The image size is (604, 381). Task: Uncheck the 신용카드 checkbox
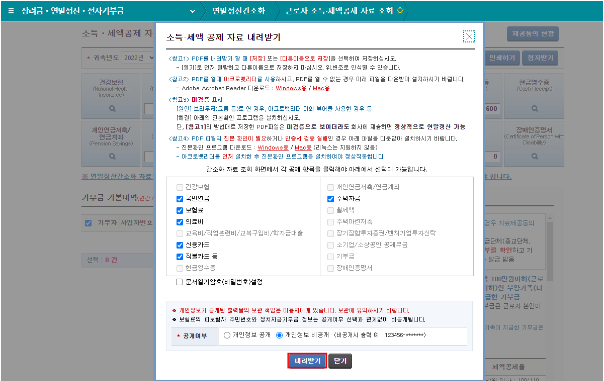point(179,245)
